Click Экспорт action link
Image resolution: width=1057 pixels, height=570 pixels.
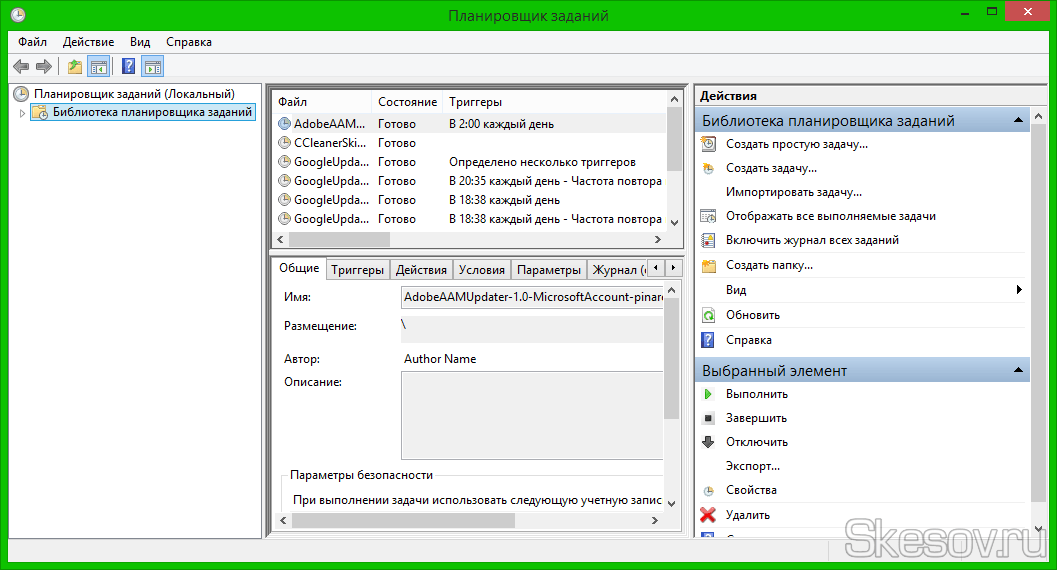coord(752,466)
